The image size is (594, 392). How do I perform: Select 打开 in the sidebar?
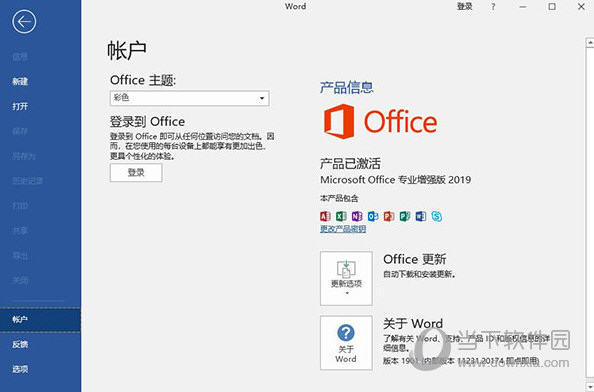tap(20, 106)
